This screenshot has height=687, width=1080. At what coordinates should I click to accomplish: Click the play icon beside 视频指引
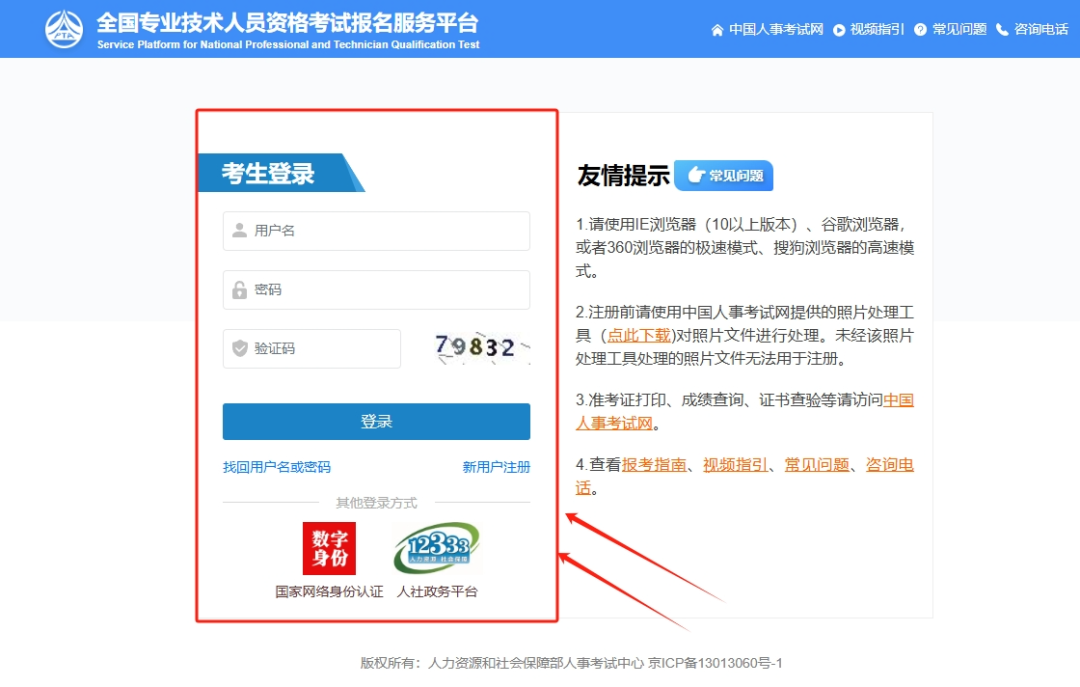coord(839,30)
